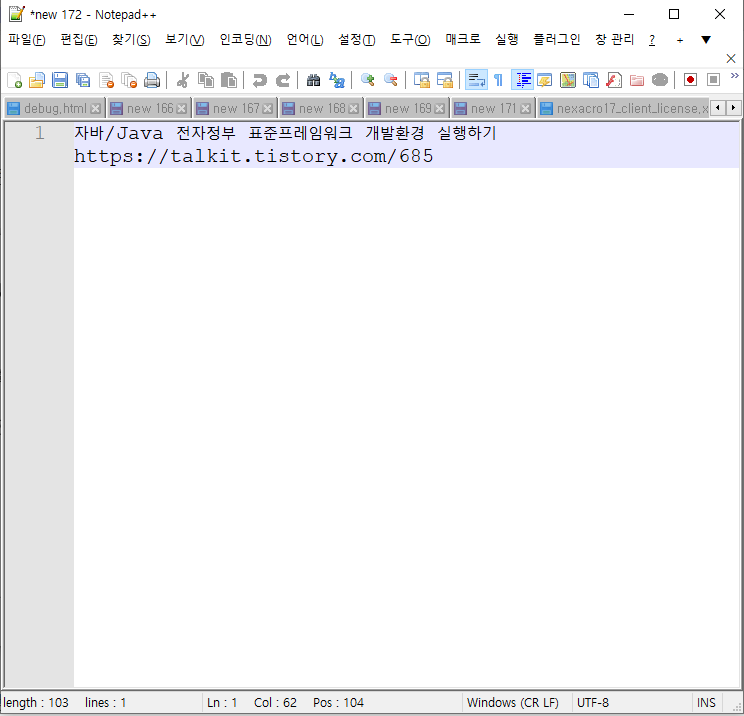
Task: Save the current document with the Save icon
Action: (60, 80)
